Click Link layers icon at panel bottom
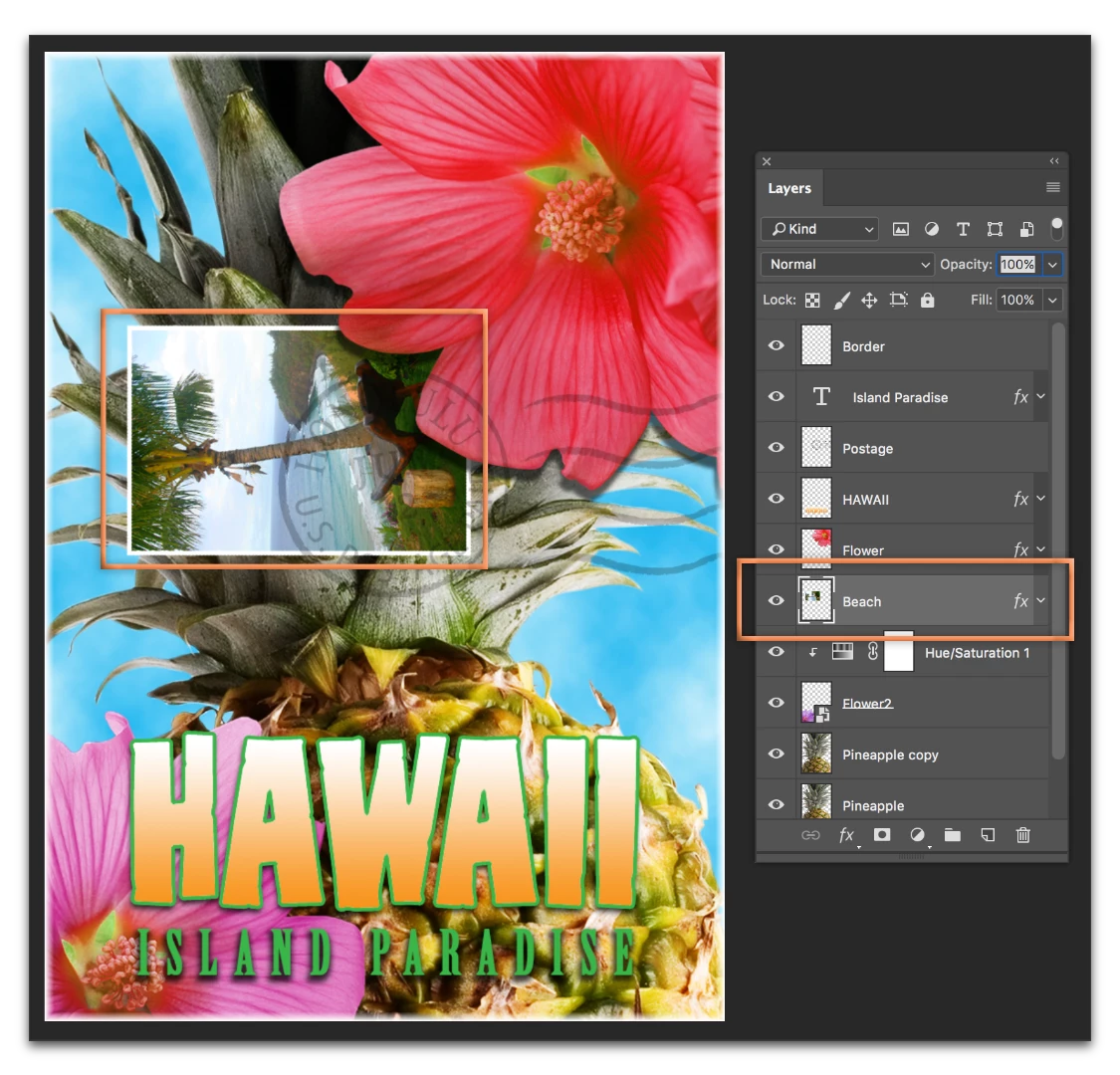 click(x=810, y=835)
